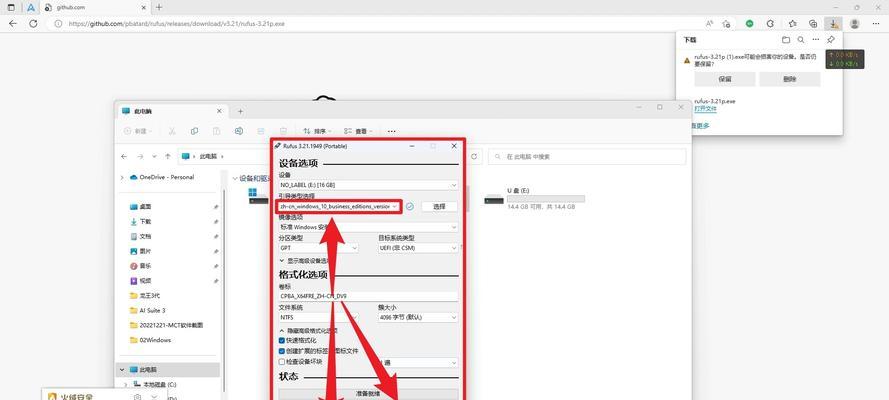Open the 新建 menu in File Explorer
Image resolution: width=889 pixels, height=400 pixels.
(138, 131)
